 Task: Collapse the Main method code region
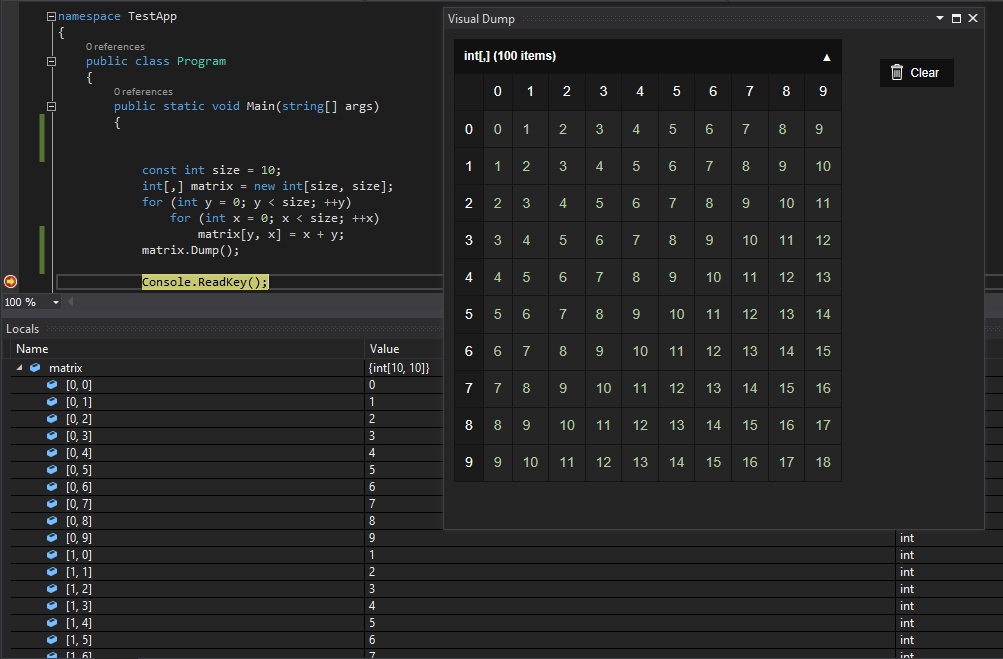click(x=51, y=106)
